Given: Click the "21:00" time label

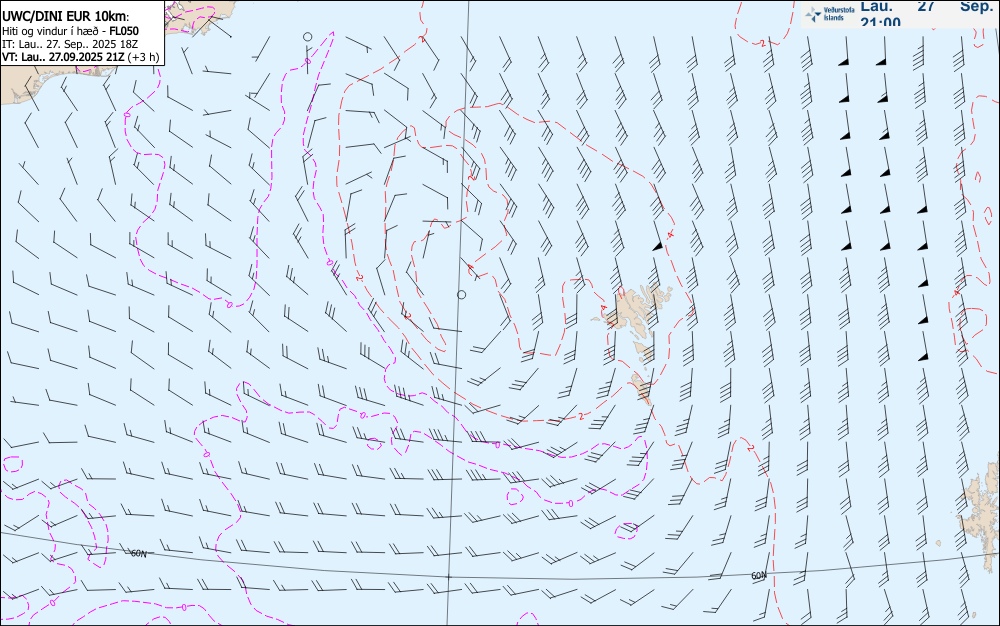Looking at the screenshot, I should tap(880, 22).
